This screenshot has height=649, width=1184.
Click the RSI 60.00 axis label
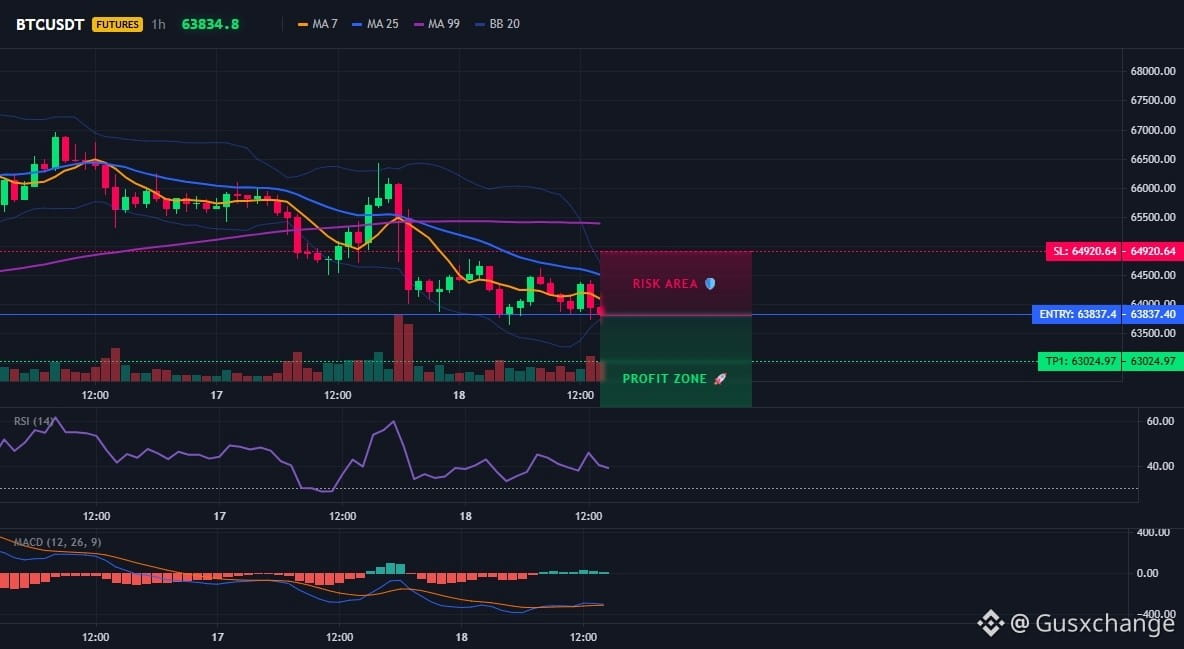1160,421
